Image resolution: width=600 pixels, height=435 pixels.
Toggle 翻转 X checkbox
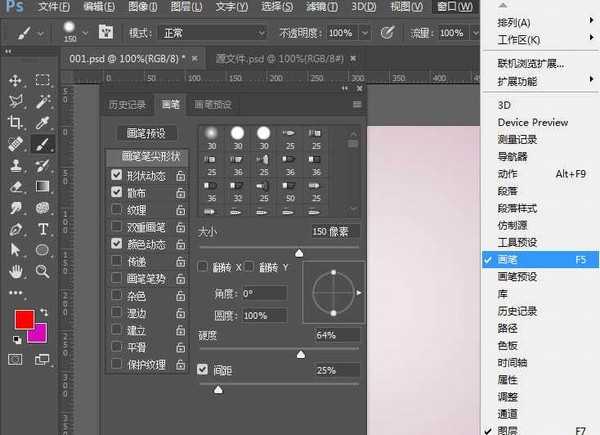[x=202, y=266]
